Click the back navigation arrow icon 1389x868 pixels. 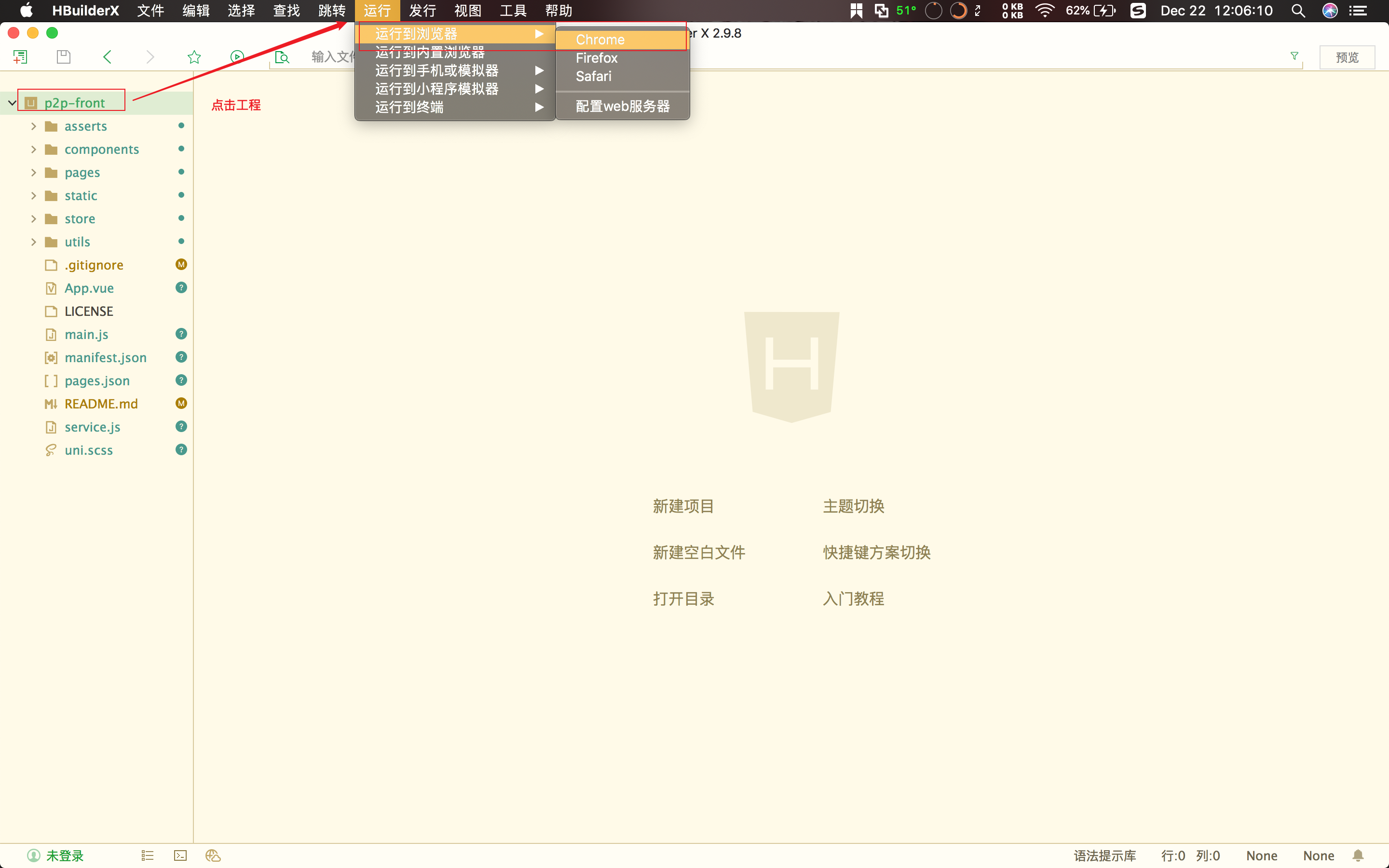(x=108, y=57)
